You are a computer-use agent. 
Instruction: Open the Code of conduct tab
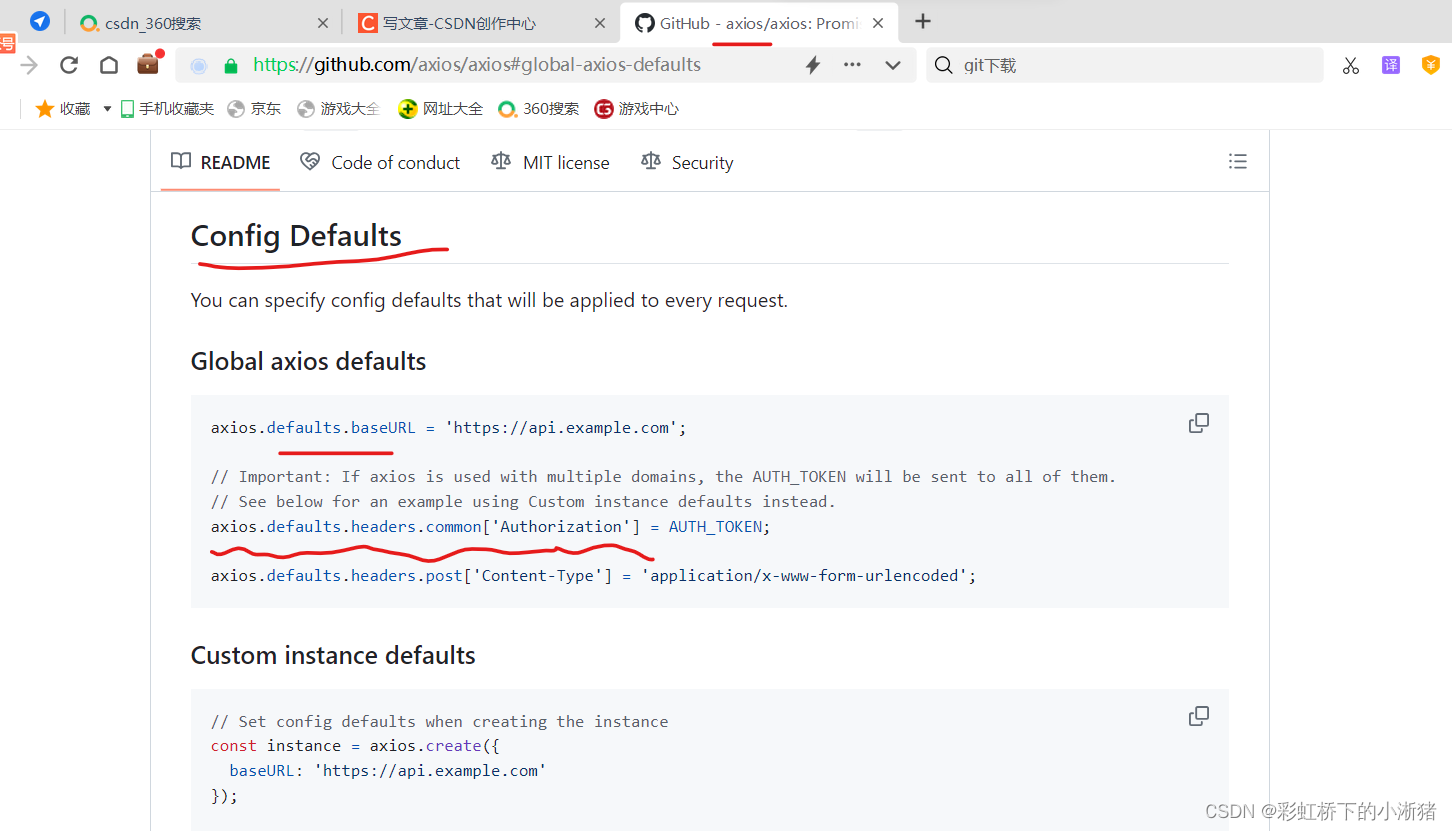(381, 162)
